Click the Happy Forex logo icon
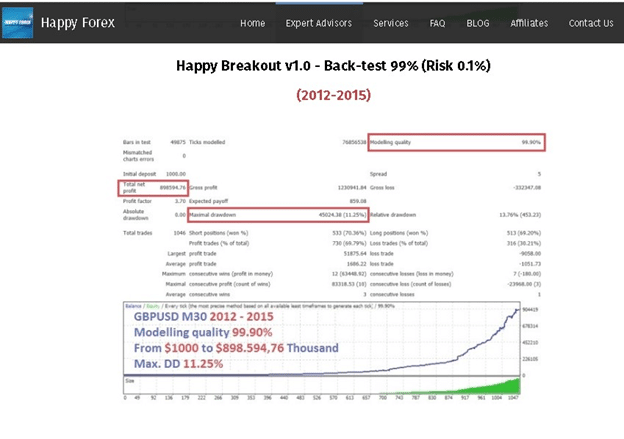This screenshot has width=624, height=439. pos(18,23)
